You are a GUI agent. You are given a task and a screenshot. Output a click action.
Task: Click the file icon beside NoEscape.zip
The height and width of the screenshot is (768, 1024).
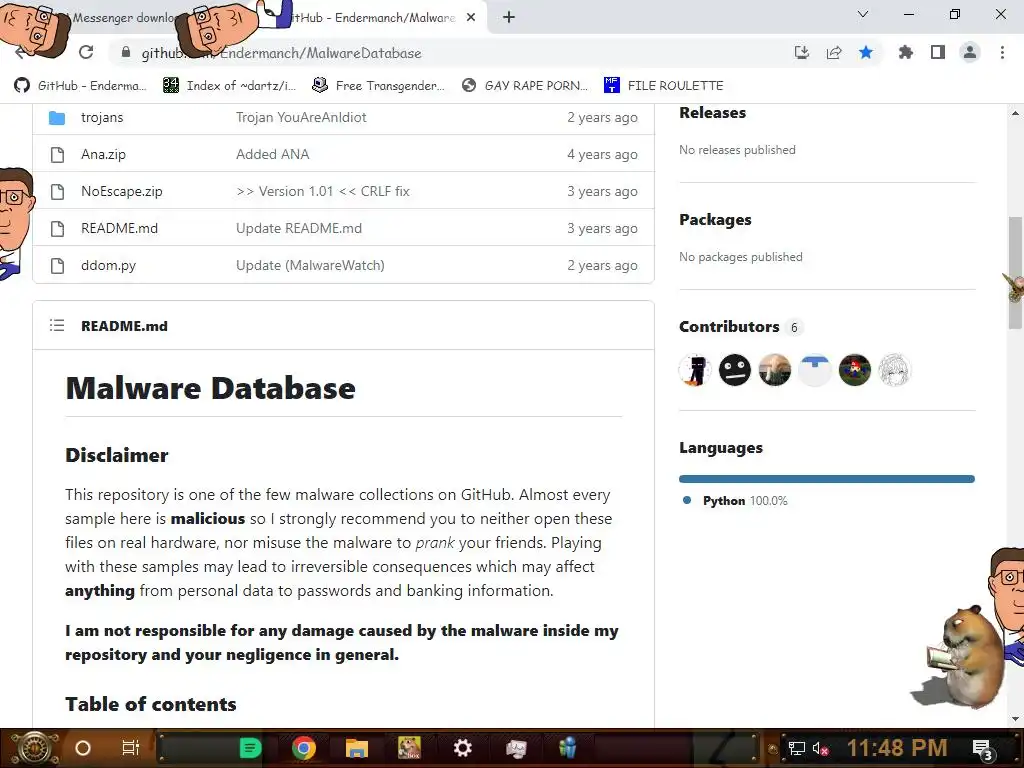57,191
